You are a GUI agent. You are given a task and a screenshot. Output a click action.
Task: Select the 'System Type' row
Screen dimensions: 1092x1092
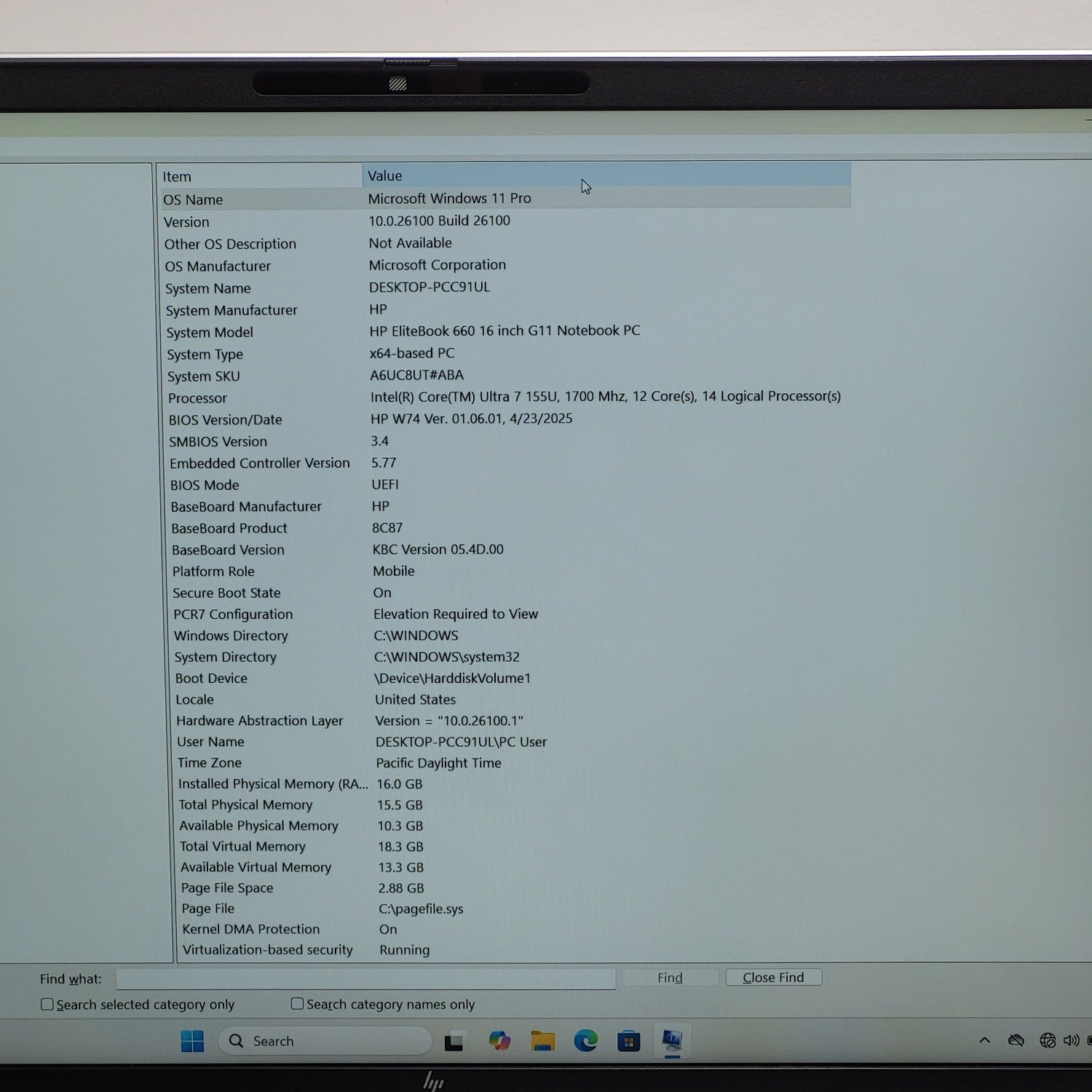coord(205,355)
